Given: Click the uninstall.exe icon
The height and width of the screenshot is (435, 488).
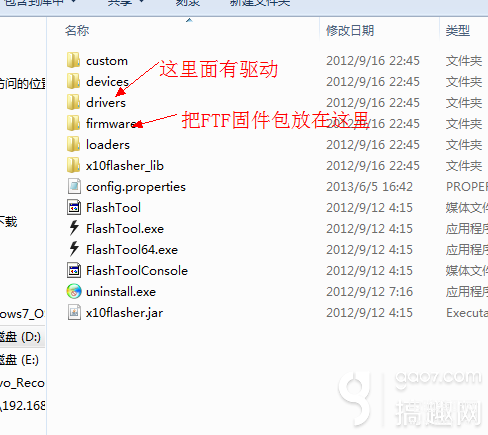Looking at the screenshot, I should pos(74,291).
